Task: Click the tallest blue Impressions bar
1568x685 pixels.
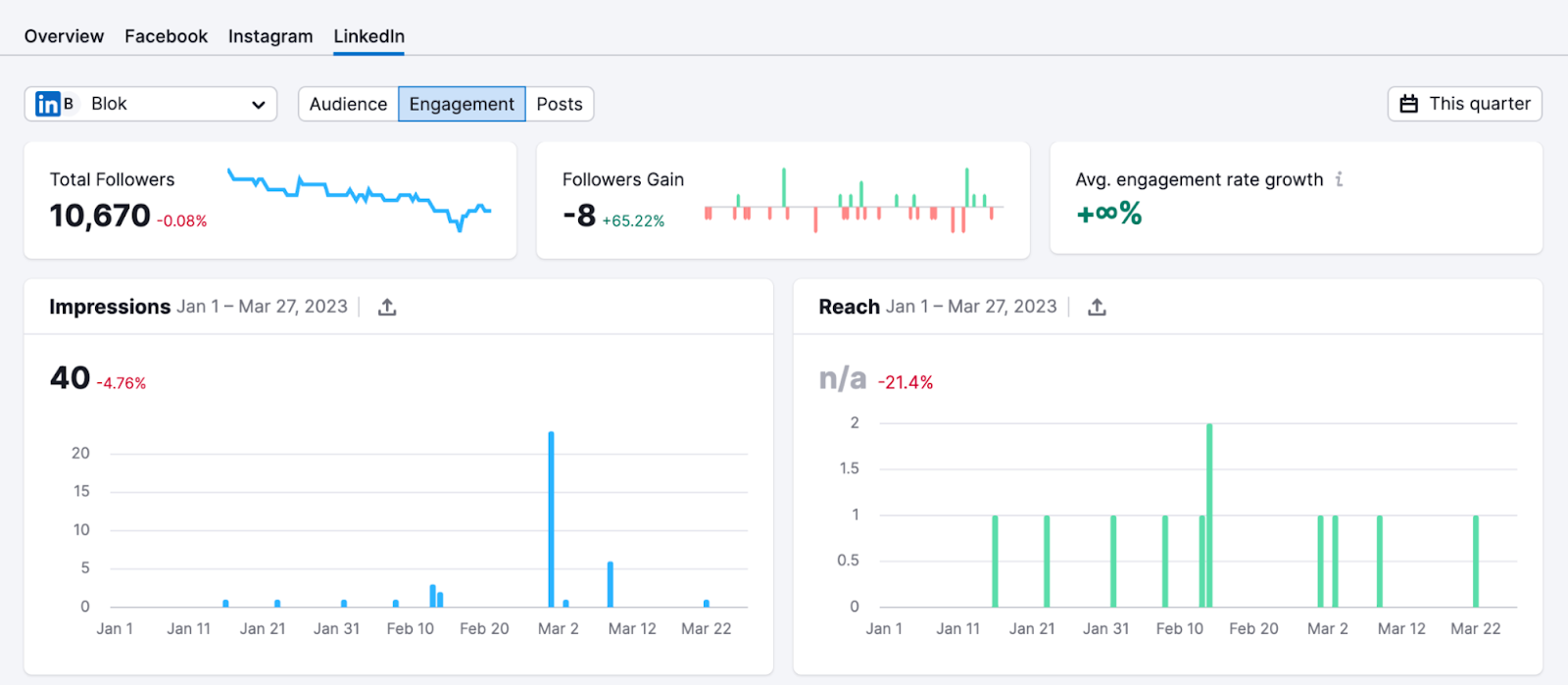Action: point(551,519)
